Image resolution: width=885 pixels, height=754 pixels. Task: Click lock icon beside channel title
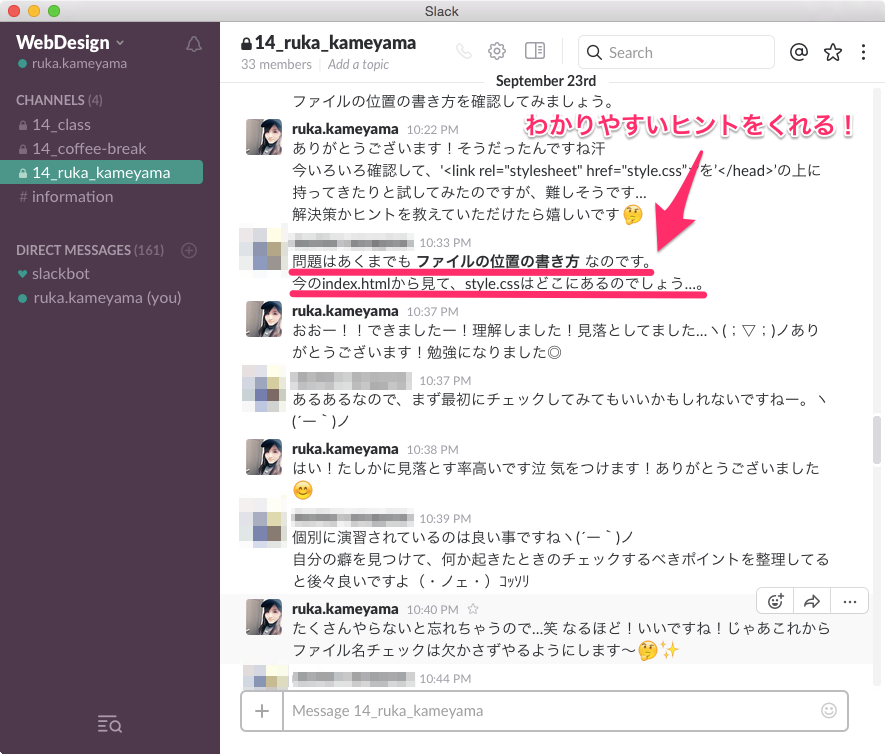click(246, 43)
